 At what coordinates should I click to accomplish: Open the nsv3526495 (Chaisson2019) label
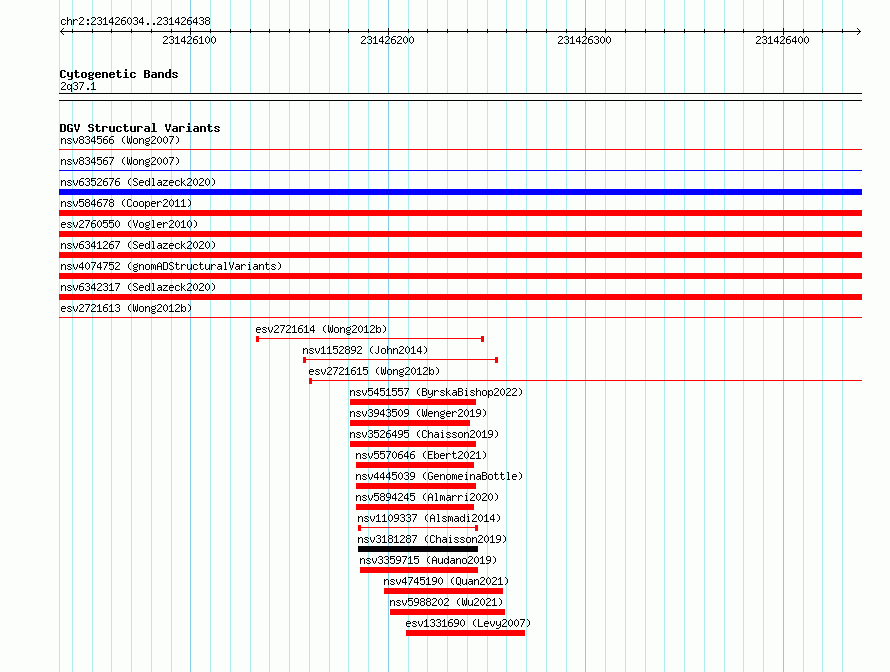424,434
